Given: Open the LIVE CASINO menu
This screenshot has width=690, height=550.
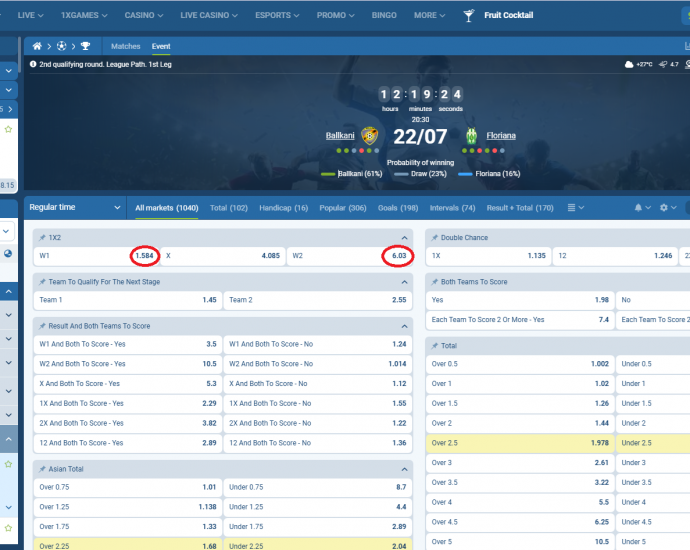Looking at the screenshot, I should [x=209, y=15].
